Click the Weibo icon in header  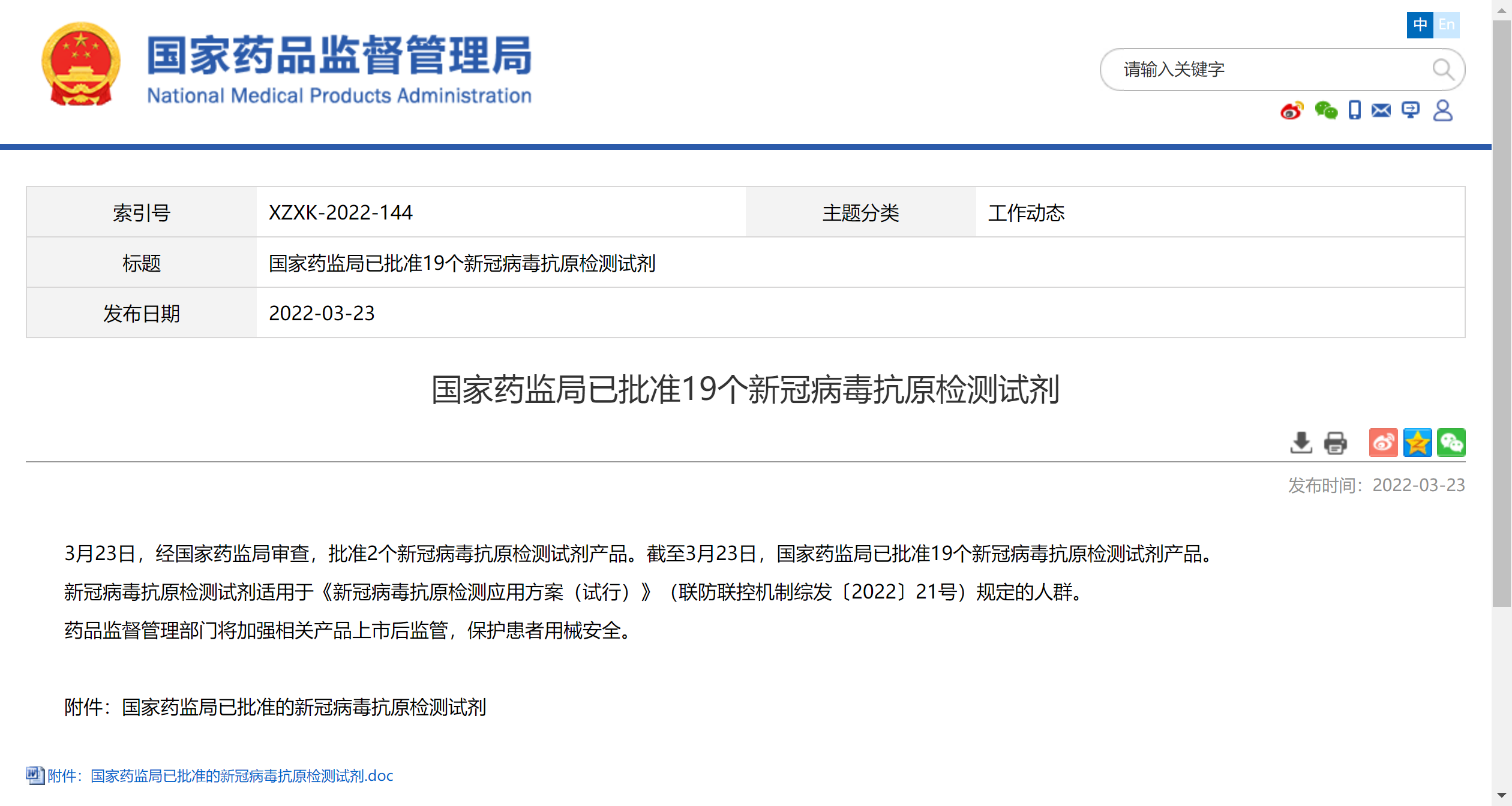pos(1291,111)
